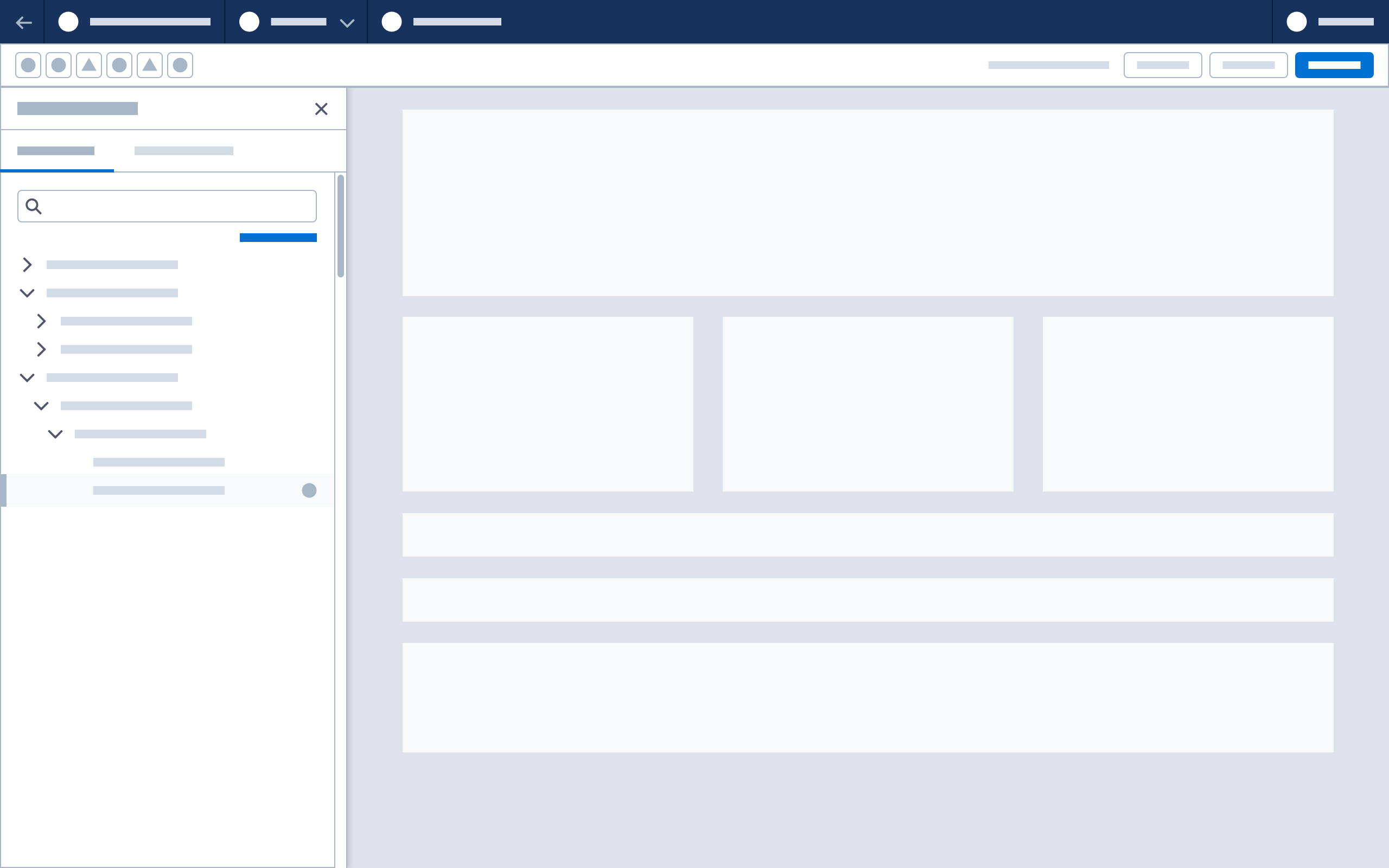This screenshot has width=1389, height=868.
Task: Click the user avatar circle in the top-right corner
Action: 1297,22
